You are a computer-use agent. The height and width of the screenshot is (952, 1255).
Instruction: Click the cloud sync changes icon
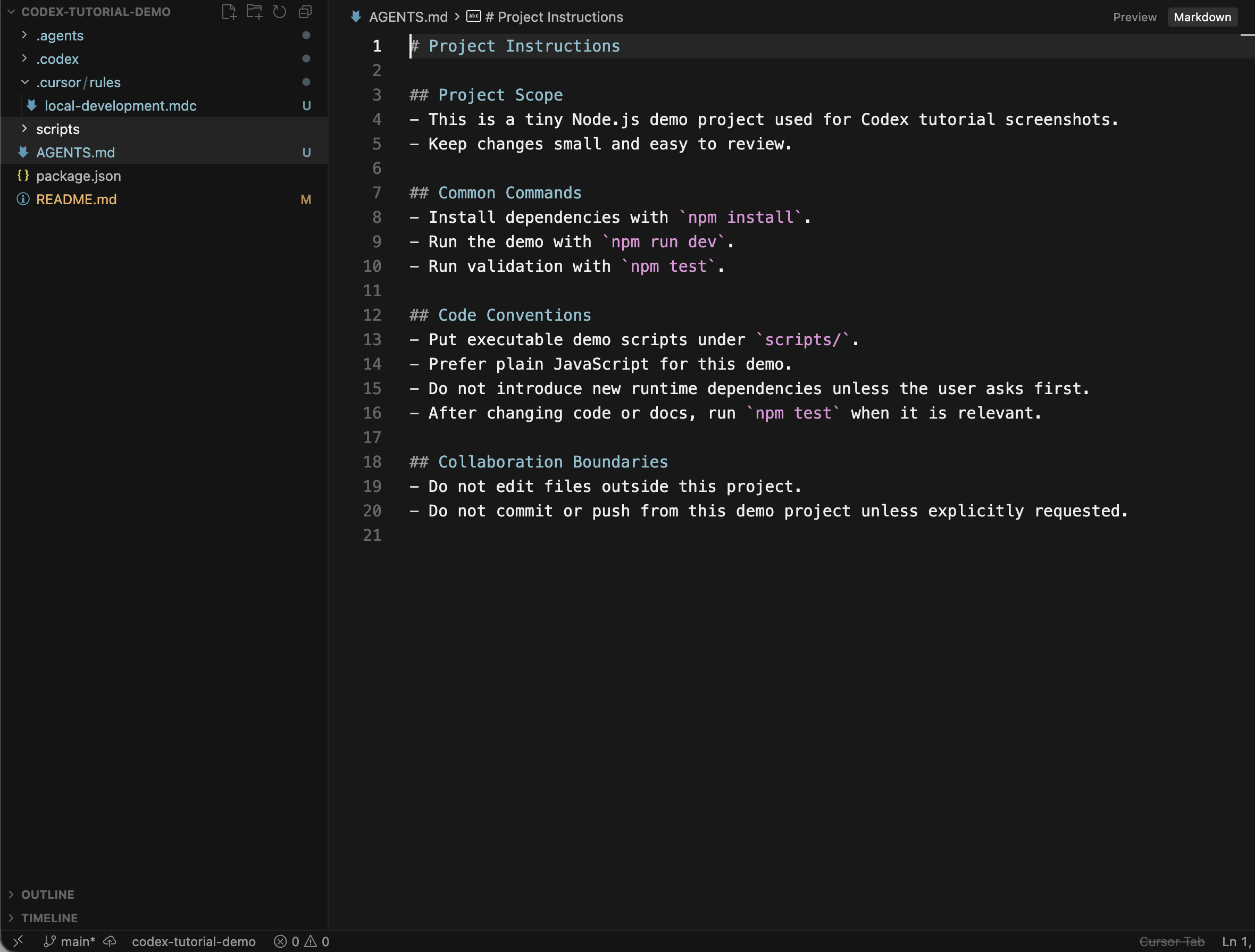coord(110,941)
